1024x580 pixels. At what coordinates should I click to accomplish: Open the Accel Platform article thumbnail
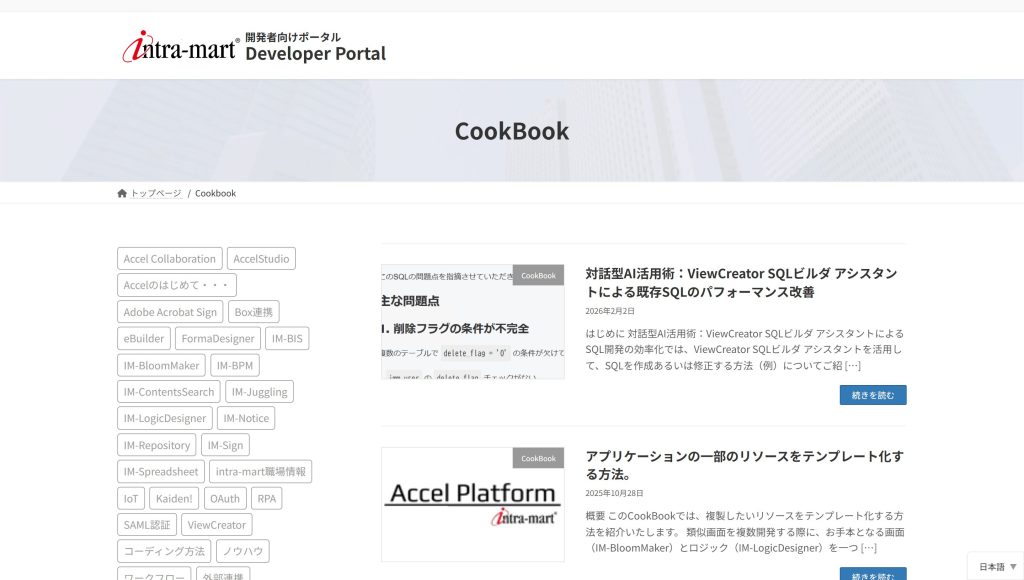click(472, 504)
